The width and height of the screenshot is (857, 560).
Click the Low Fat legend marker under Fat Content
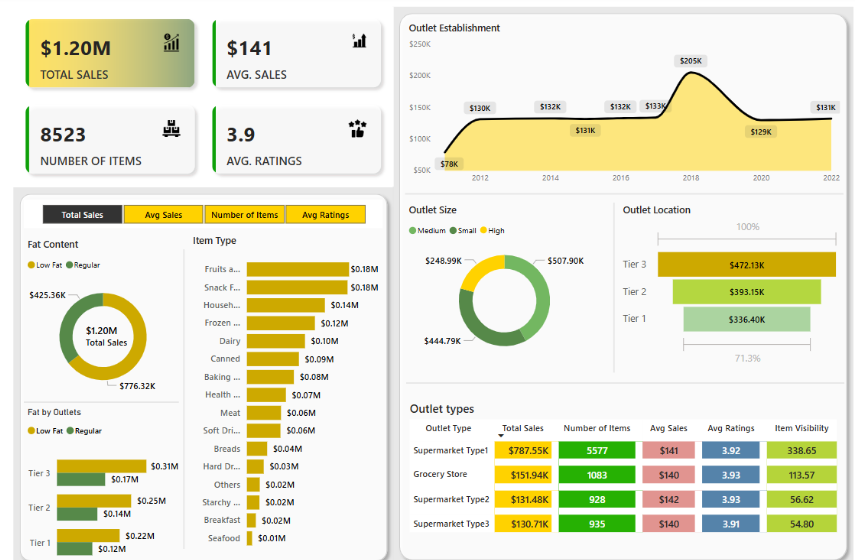(x=31, y=266)
